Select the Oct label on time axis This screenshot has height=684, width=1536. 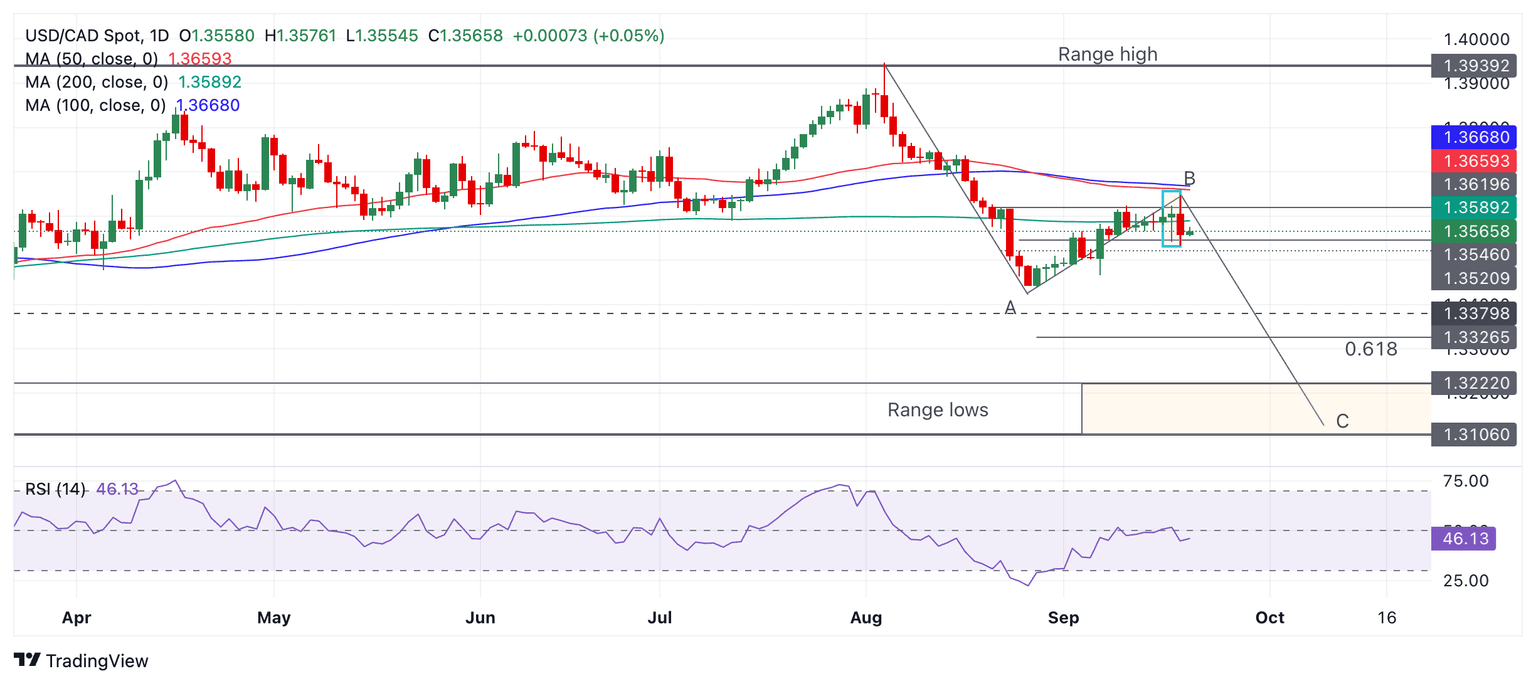(1269, 617)
